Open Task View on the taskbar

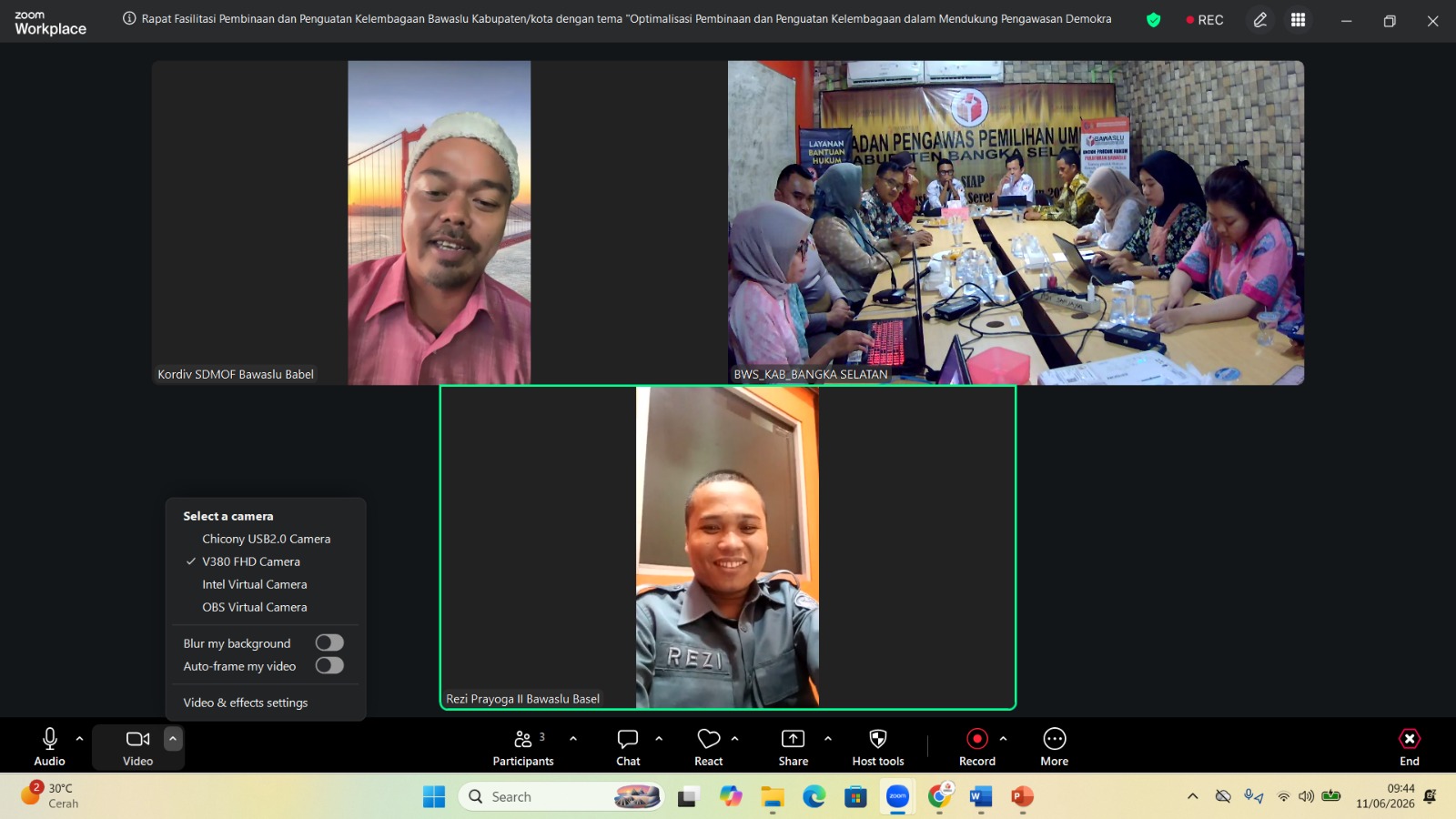point(688,797)
